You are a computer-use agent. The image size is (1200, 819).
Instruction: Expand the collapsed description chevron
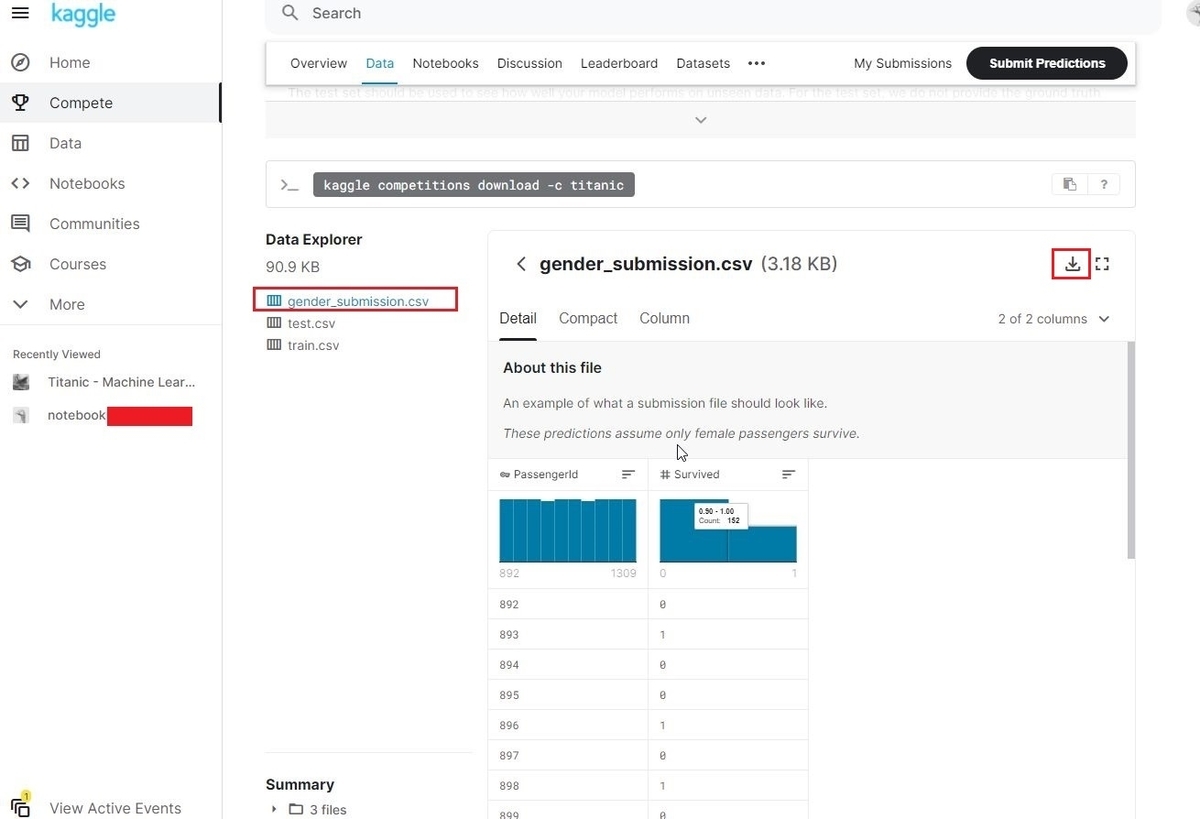pyautogui.click(x=700, y=120)
